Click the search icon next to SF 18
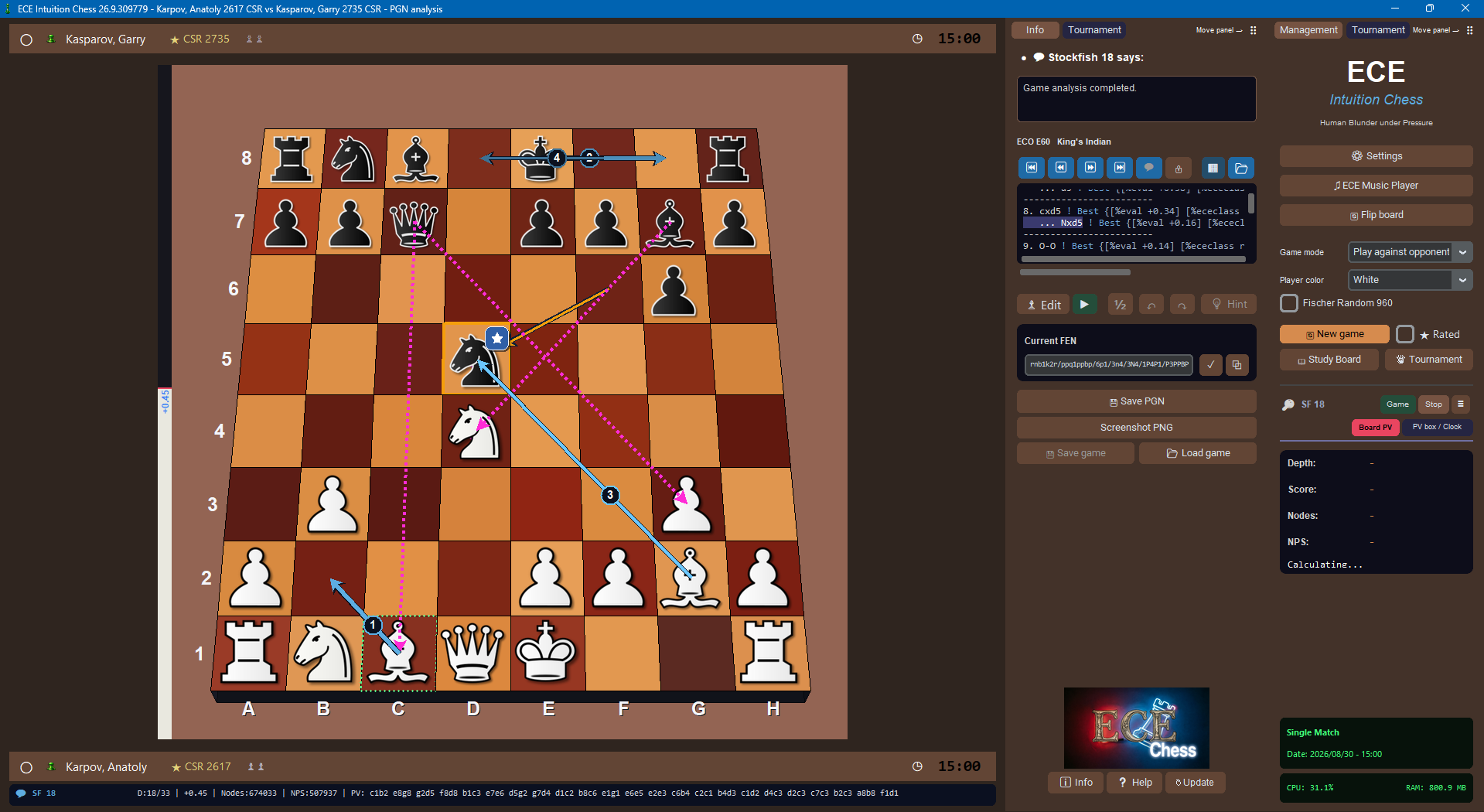Screen dimensions: 1484x812 pyautogui.click(x=1288, y=404)
